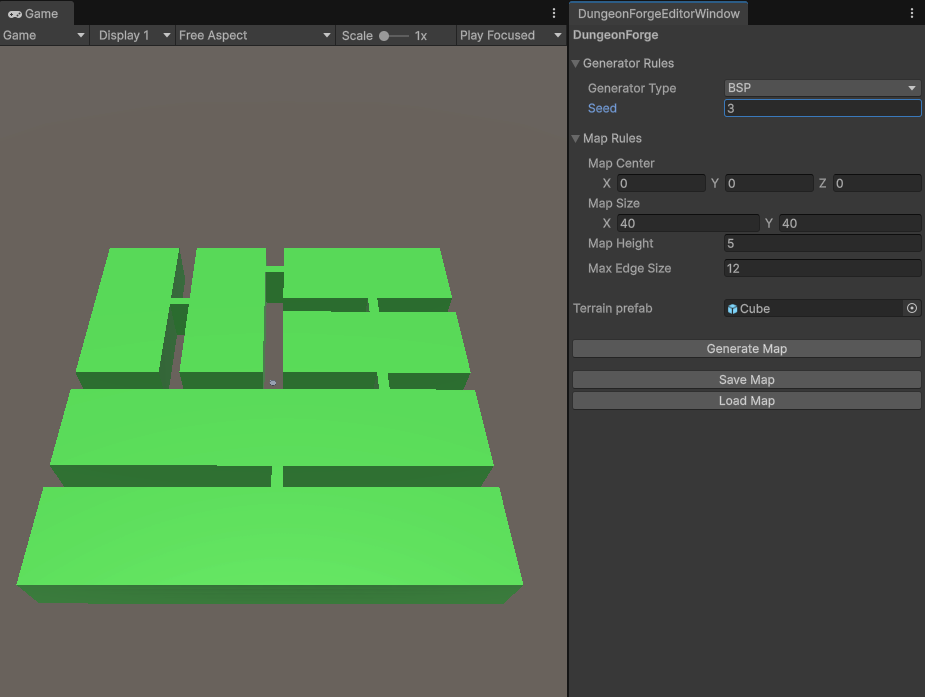
Task: Open the Free Aspect ratio dropdown
Action: [x=254, y=35]
